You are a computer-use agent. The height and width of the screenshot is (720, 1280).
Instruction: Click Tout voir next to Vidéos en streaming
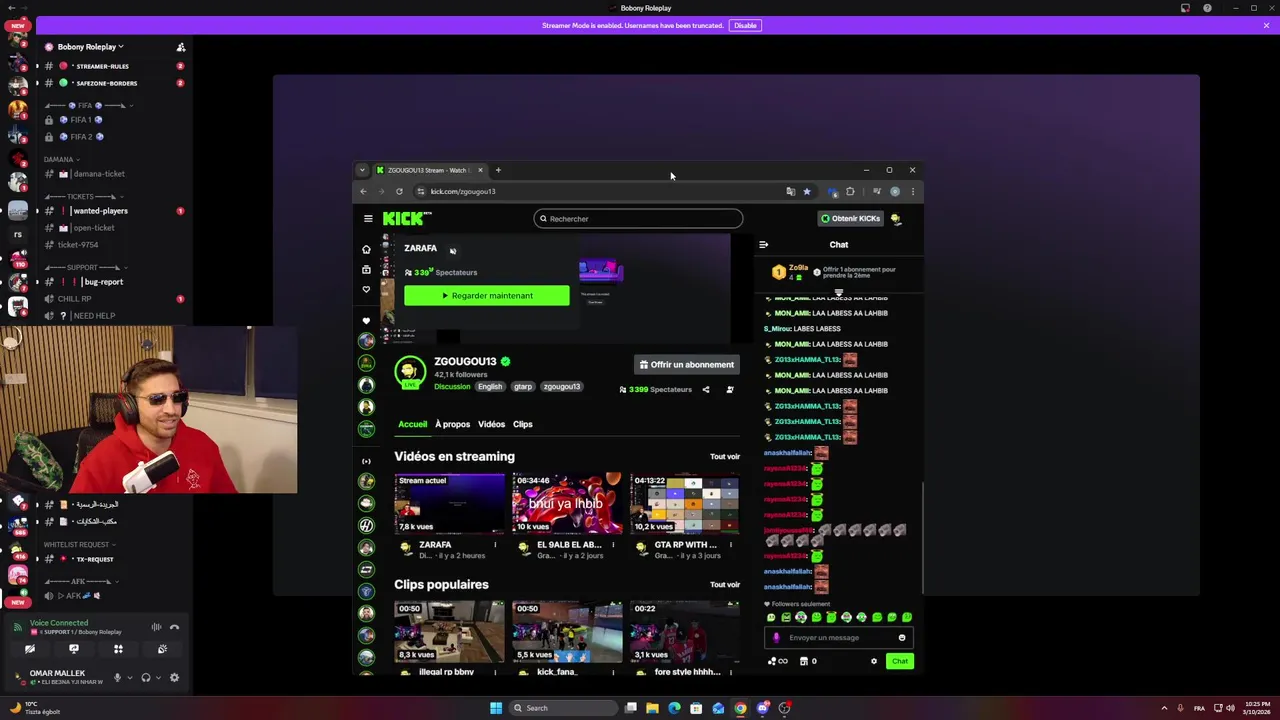click(x=725, y=457)
